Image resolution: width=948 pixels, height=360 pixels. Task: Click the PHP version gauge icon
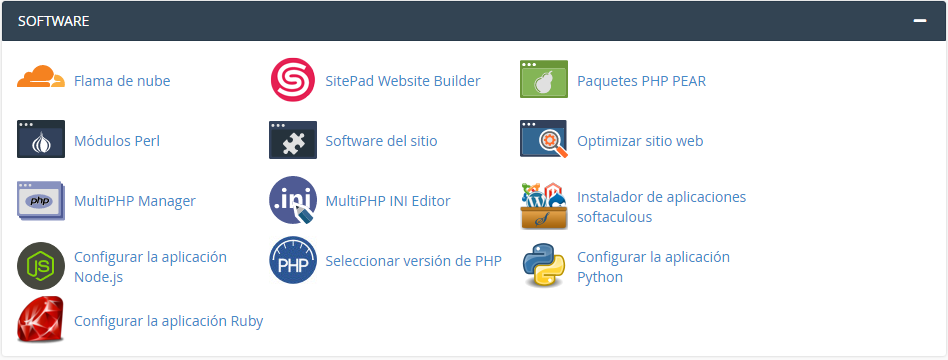point(293,260)
